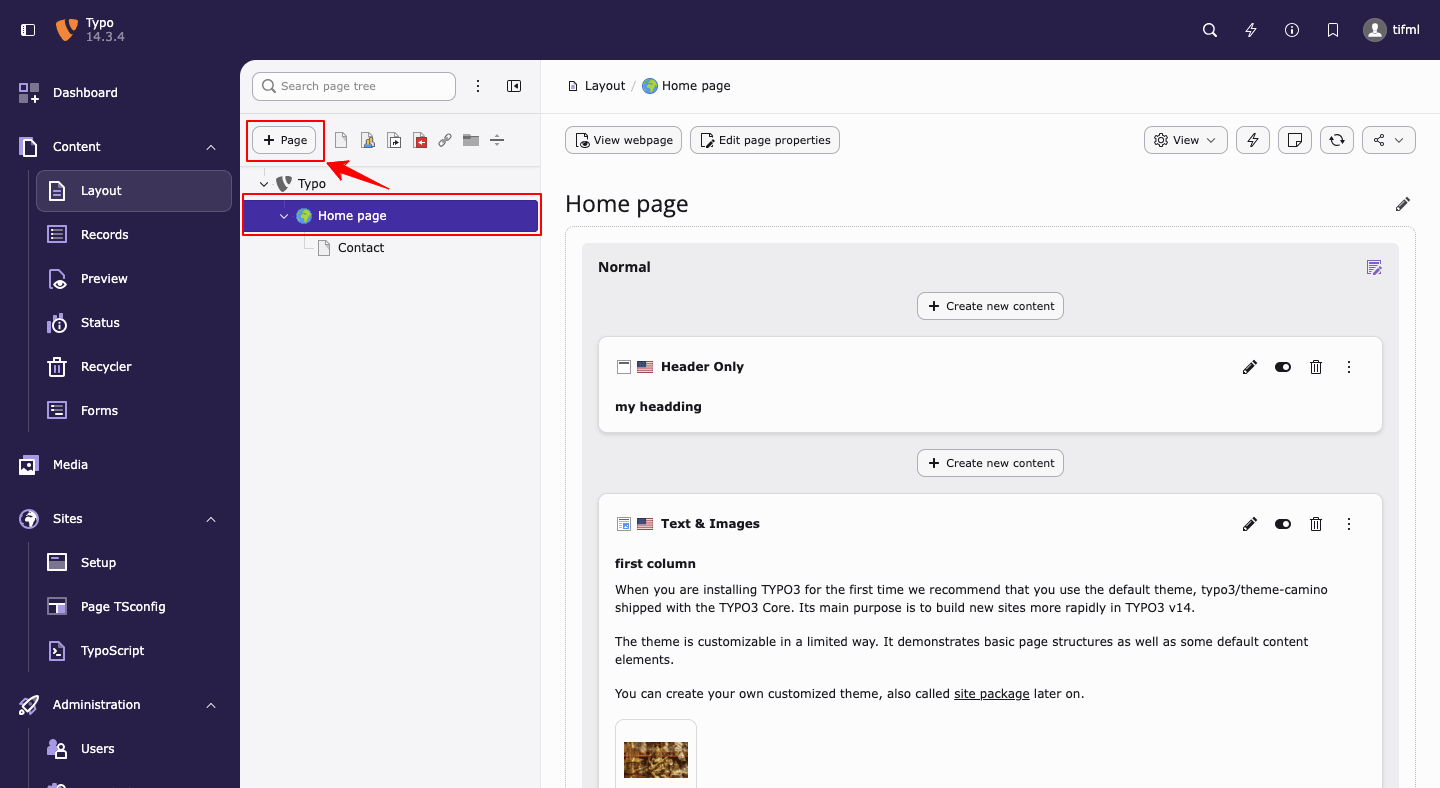Image resolution: width=1440 pixels, height=788 pixels.
Task: Reload the page module with the refresh icon
Action: 1337,140
